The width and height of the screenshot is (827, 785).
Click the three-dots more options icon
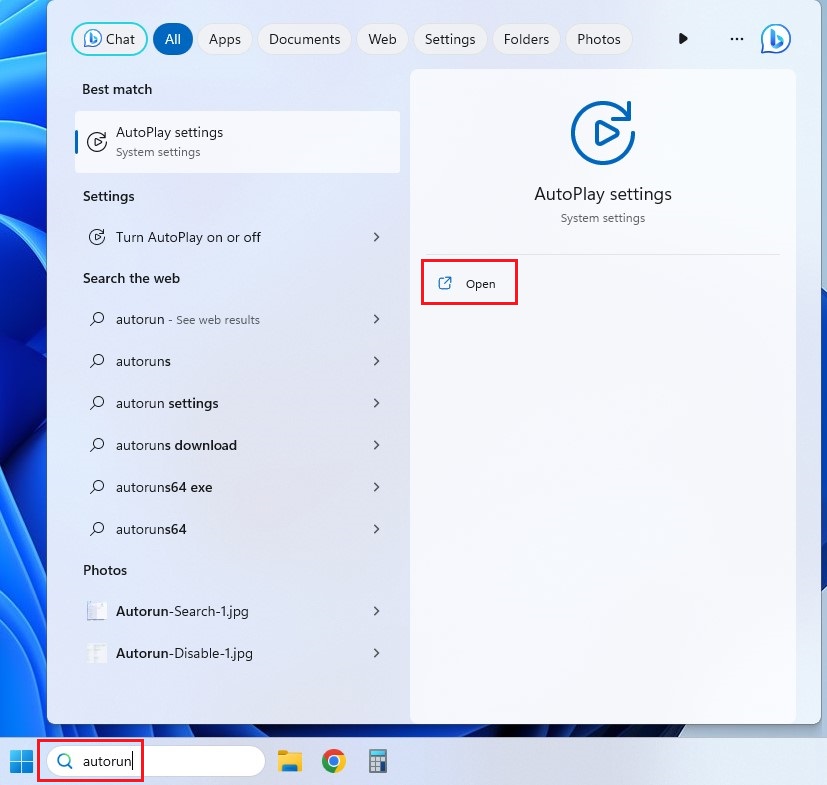[737, 39]
